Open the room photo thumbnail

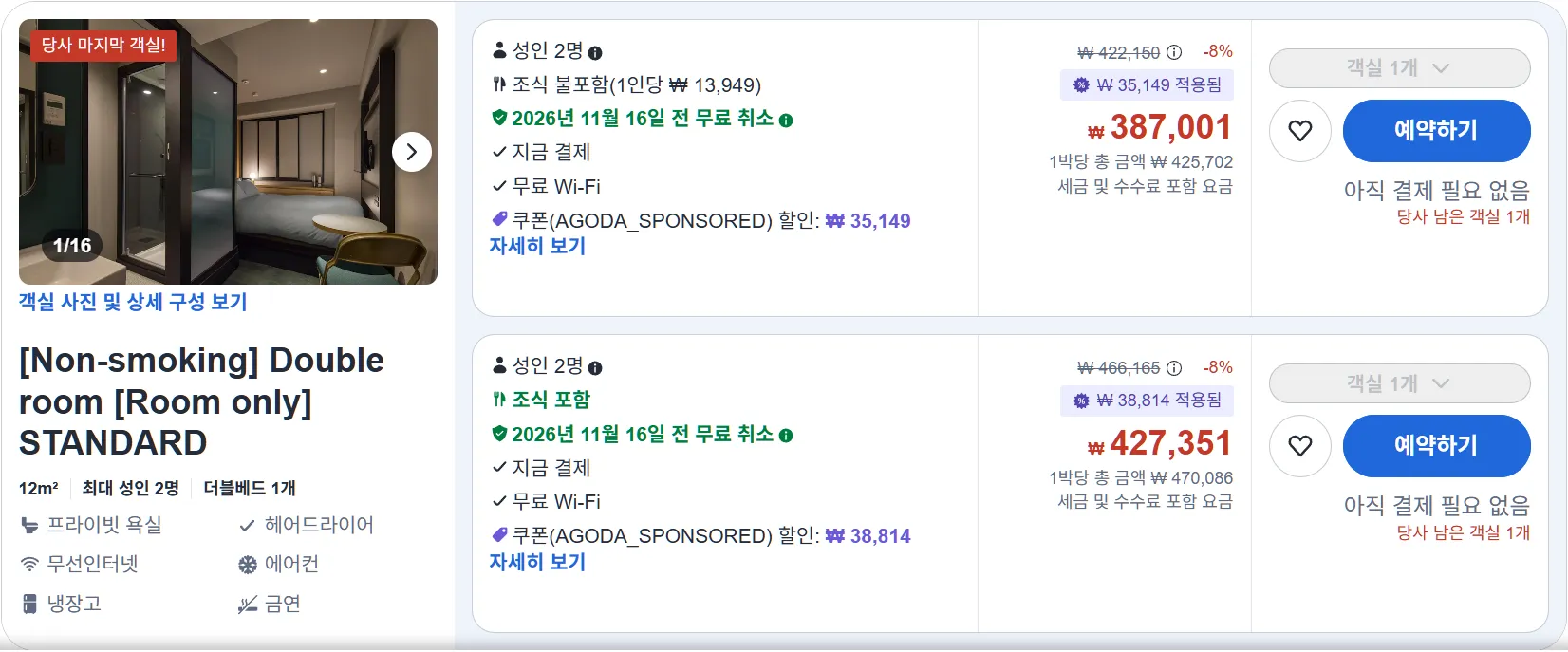228,152
